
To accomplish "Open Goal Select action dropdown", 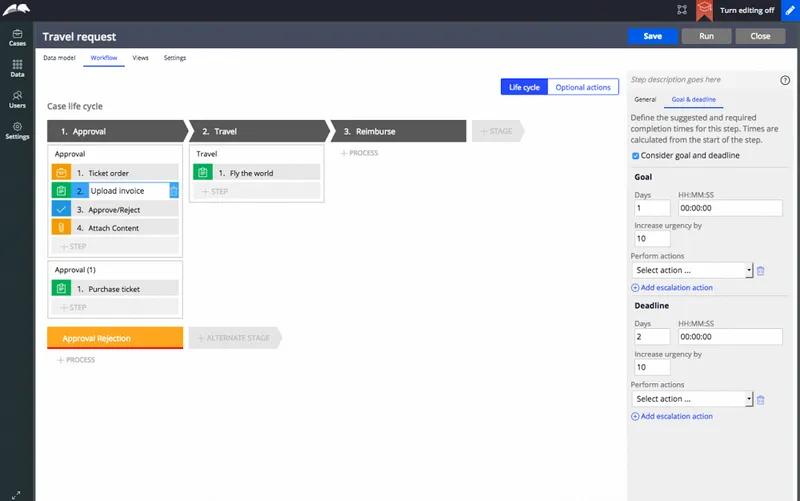I will pyautogui.click(x=692, y=270).
